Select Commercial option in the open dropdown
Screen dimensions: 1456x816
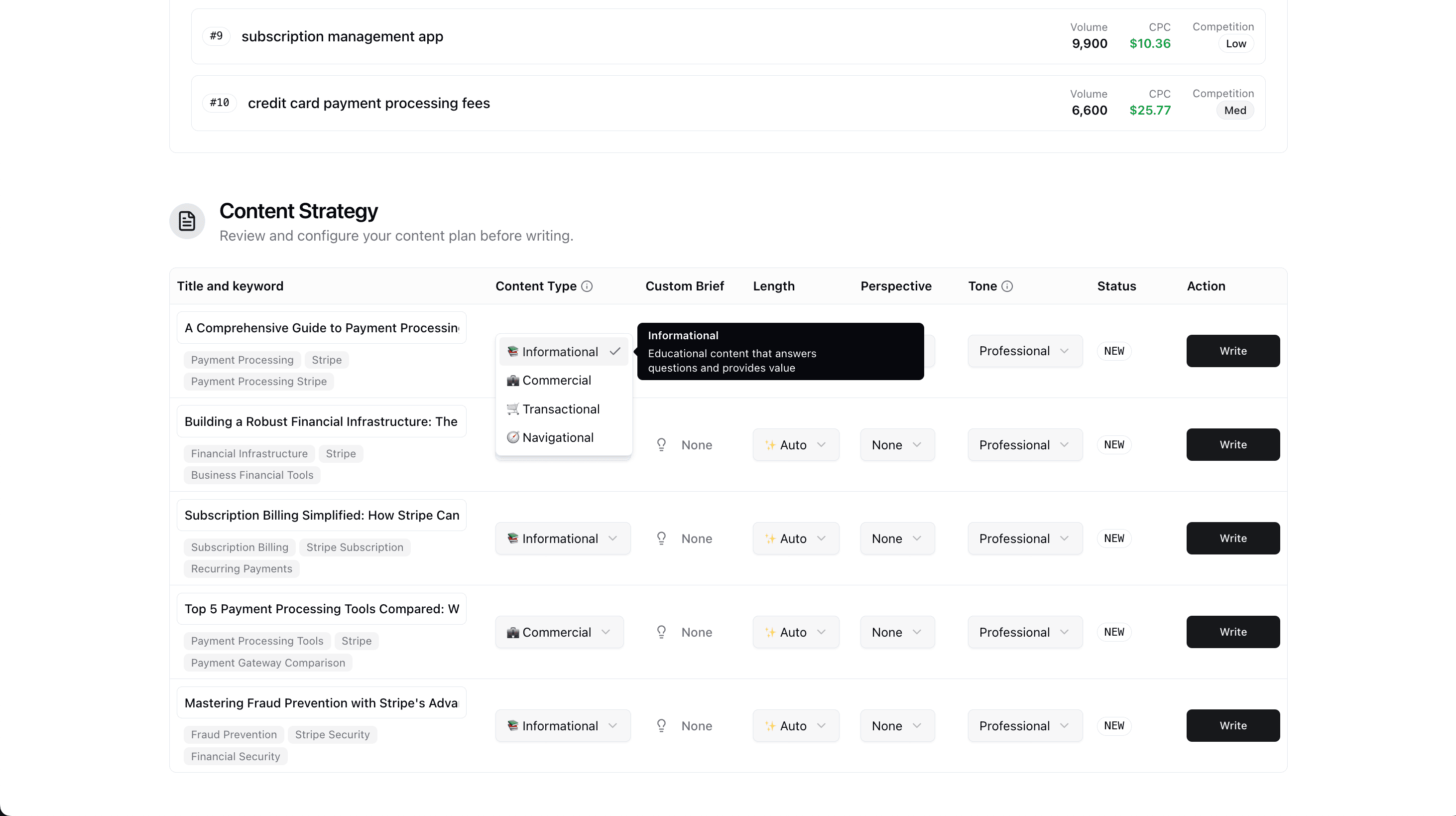pos(556,380)
